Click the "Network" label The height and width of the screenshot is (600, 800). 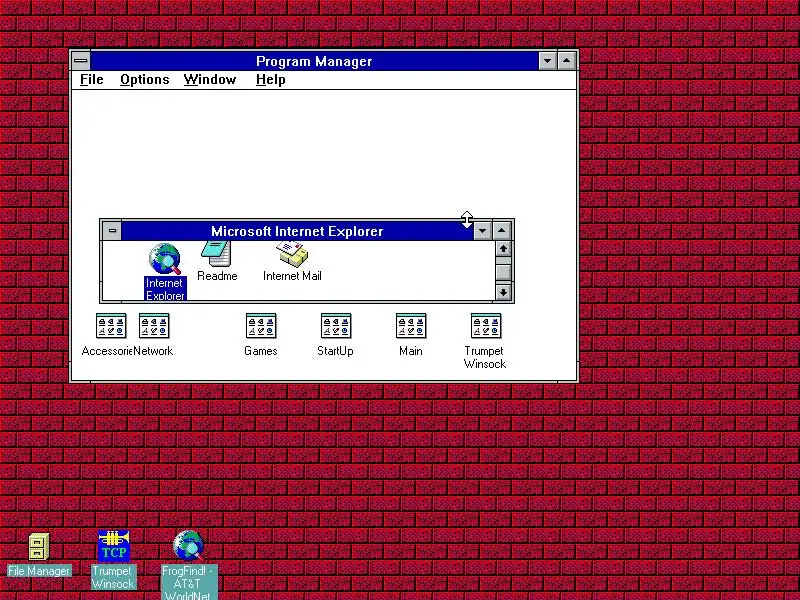pos(153,351)
